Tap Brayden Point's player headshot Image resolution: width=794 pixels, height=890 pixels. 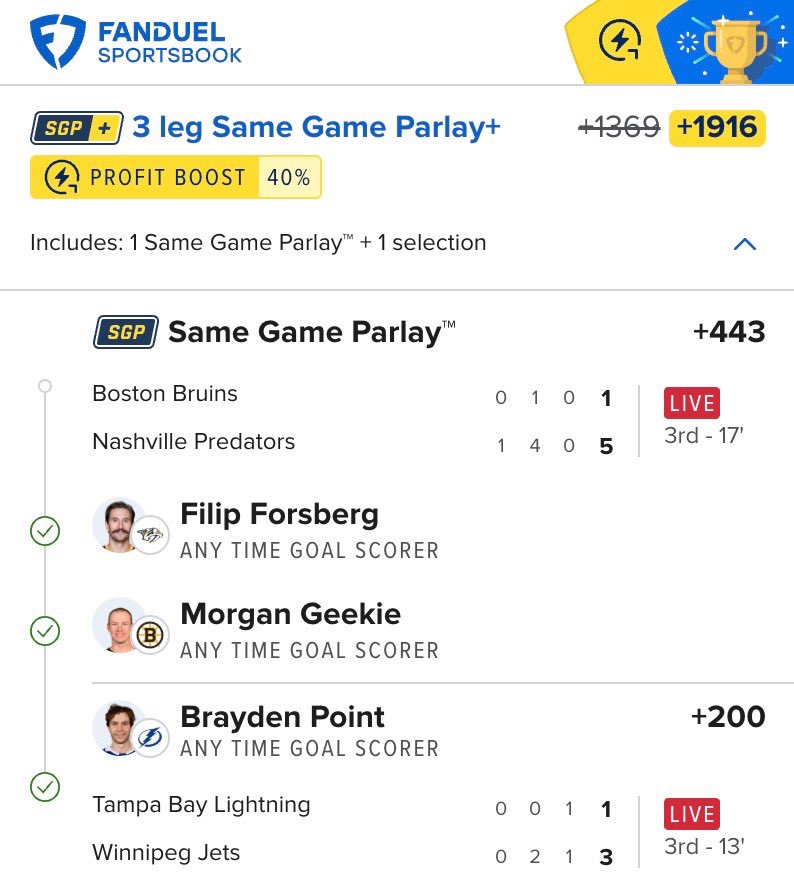(x=119, y=728)
